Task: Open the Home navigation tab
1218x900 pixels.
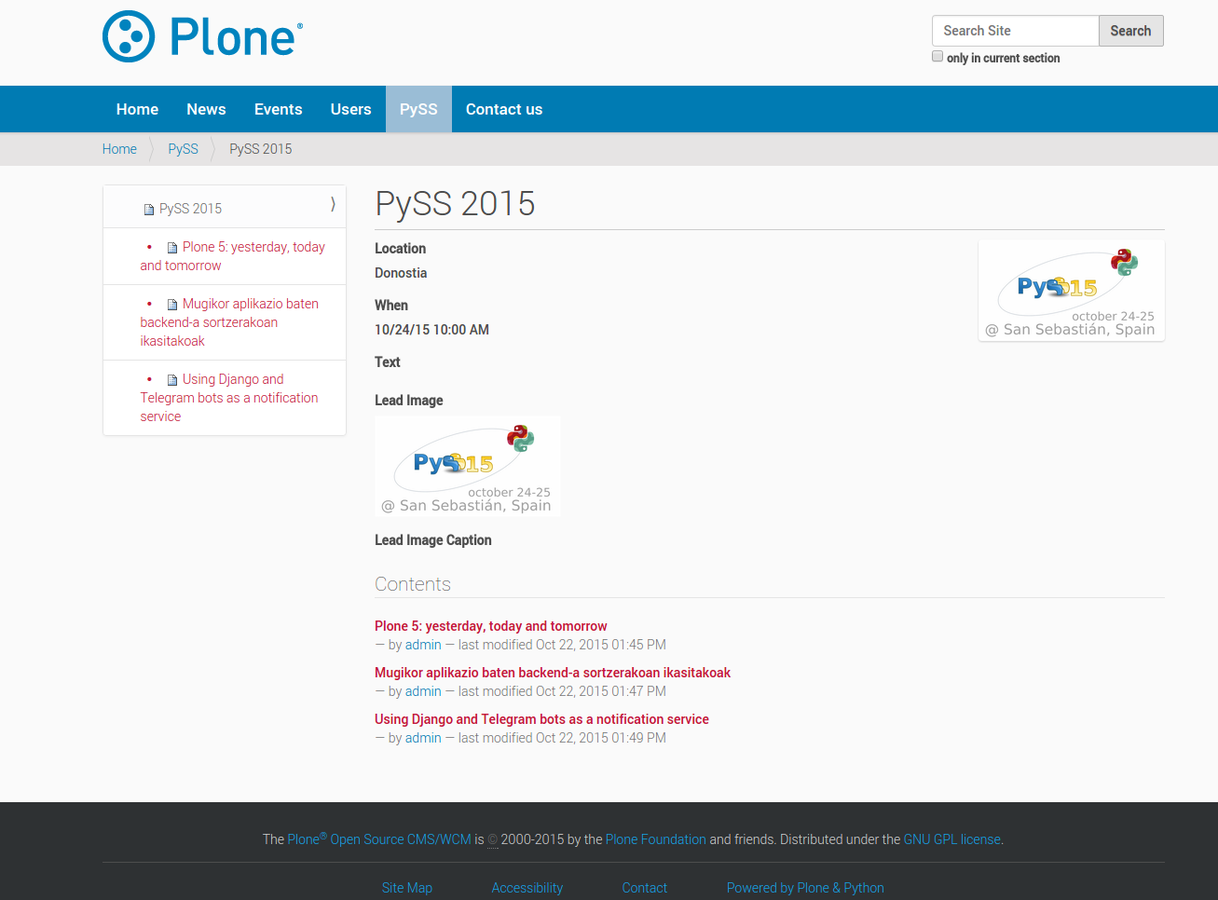Action: tap(137, 109)
